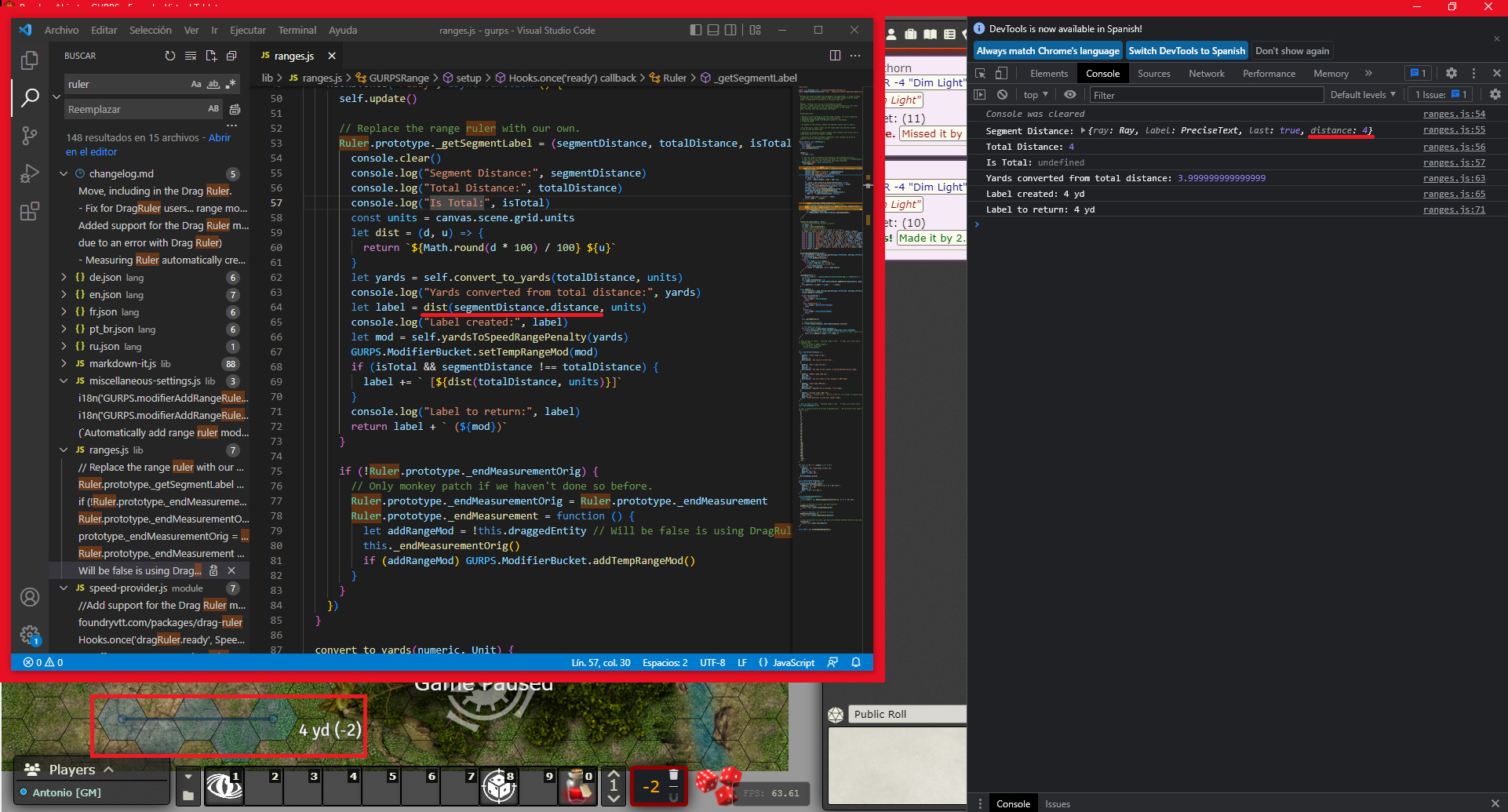The height and width of the screenshot is (812, 1508).
Task: Collapse the Players panel
Action: [x=109, y=770]
